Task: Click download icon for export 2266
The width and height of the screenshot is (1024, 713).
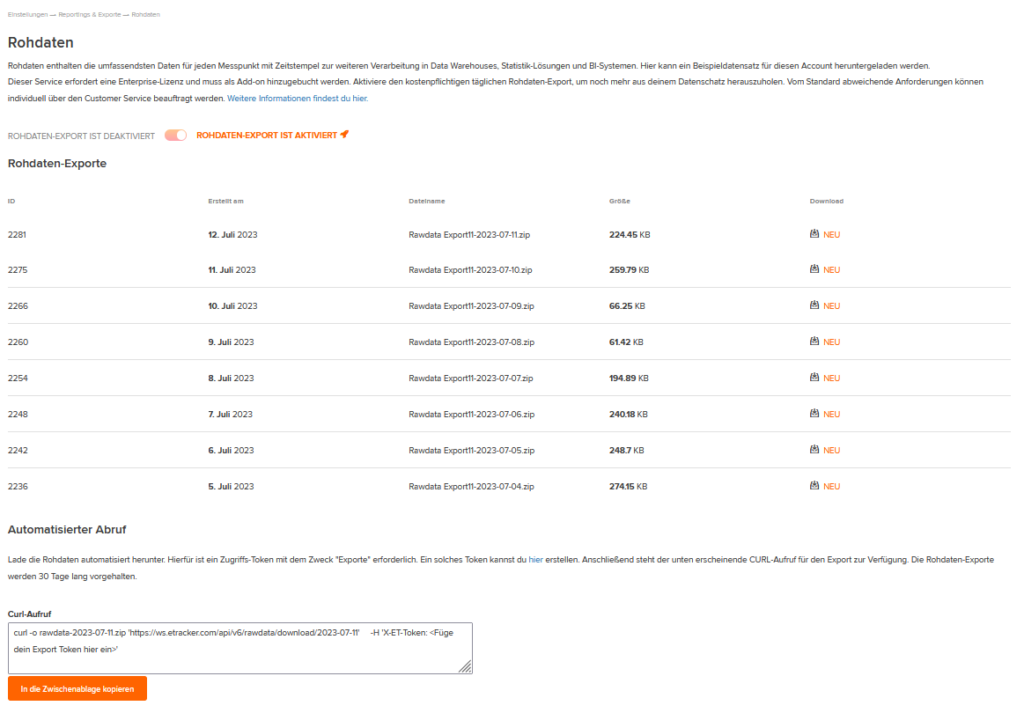Action: (x=814, y=305)
